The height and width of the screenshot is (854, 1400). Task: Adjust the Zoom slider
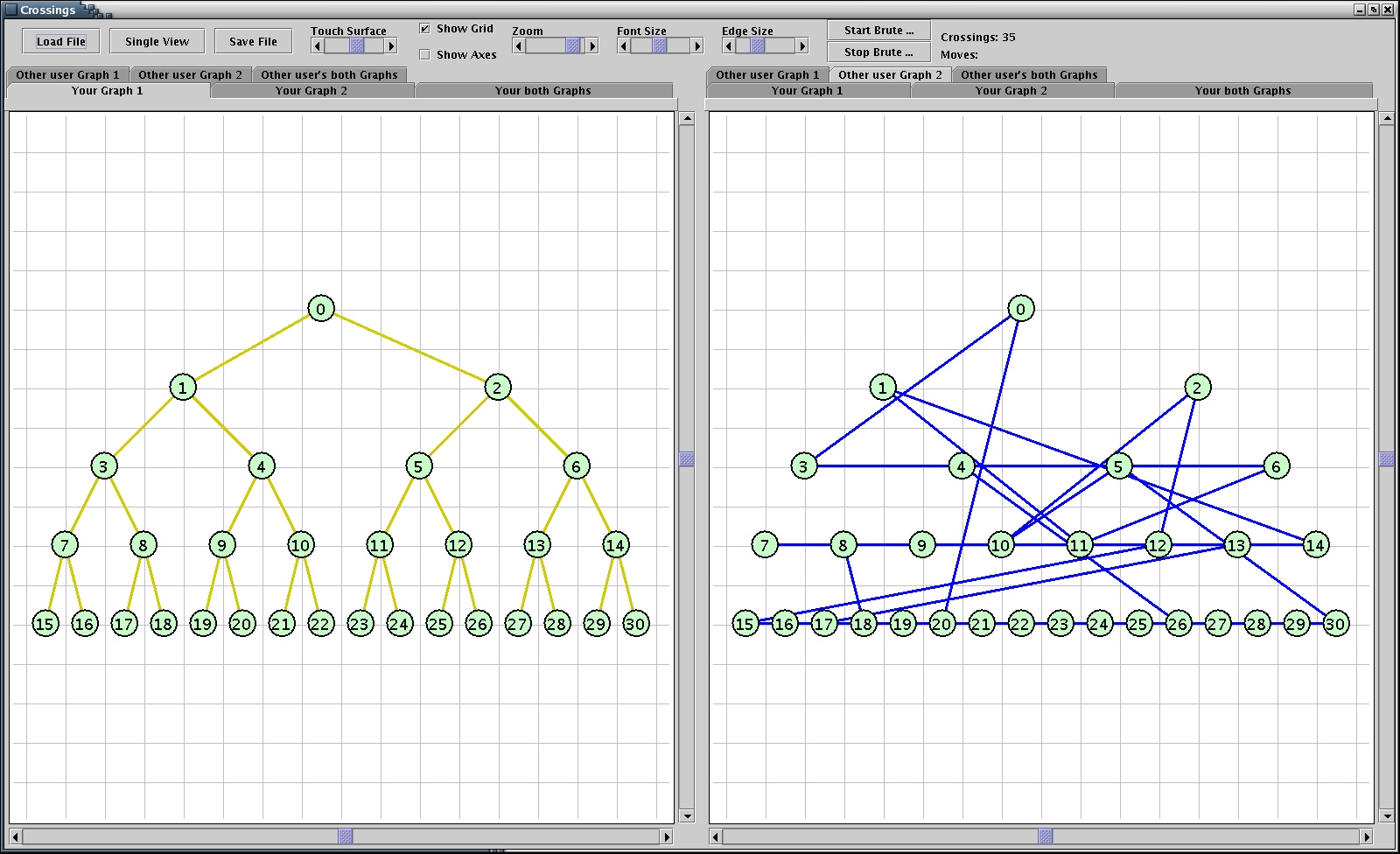pyautogui.click(x=573, y=45)
